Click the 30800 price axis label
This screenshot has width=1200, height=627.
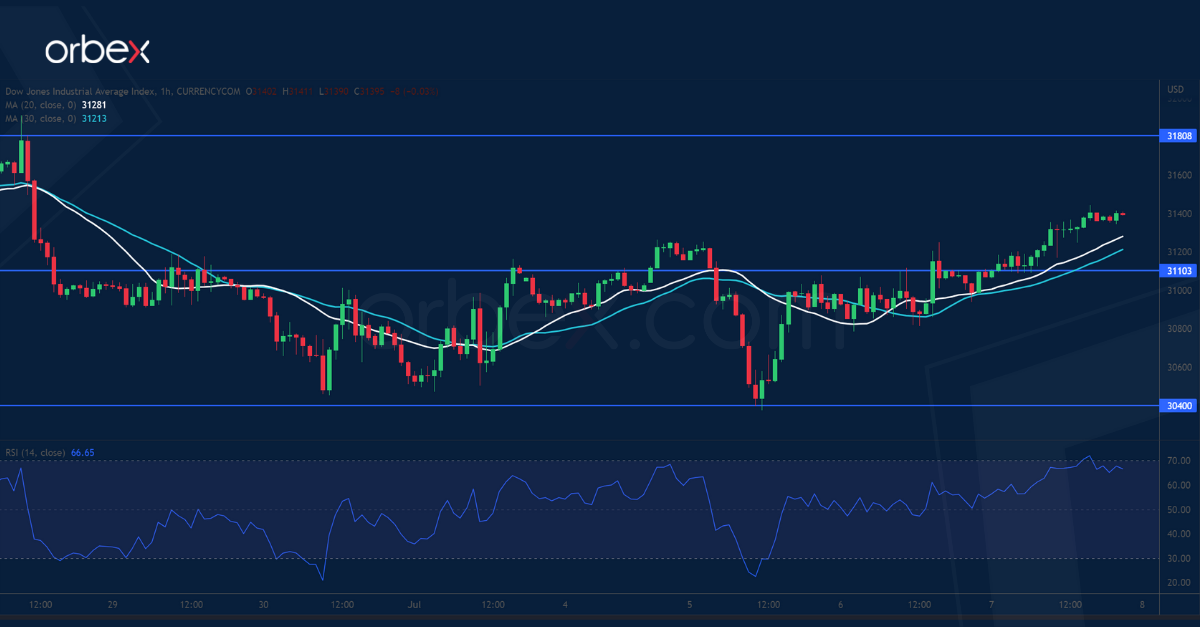click(1179, 329)
